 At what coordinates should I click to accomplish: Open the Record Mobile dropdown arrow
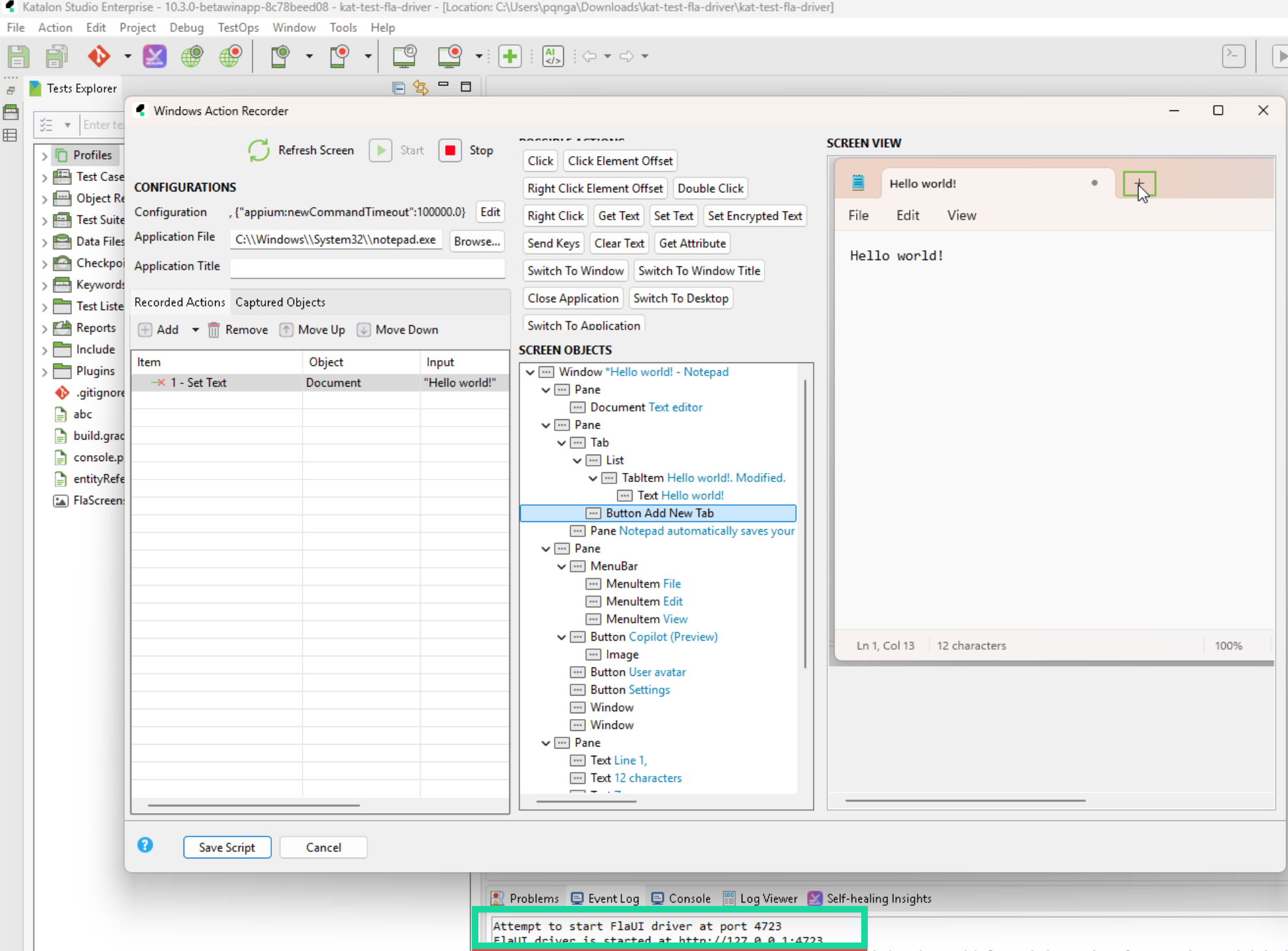(x=368, y=56)
